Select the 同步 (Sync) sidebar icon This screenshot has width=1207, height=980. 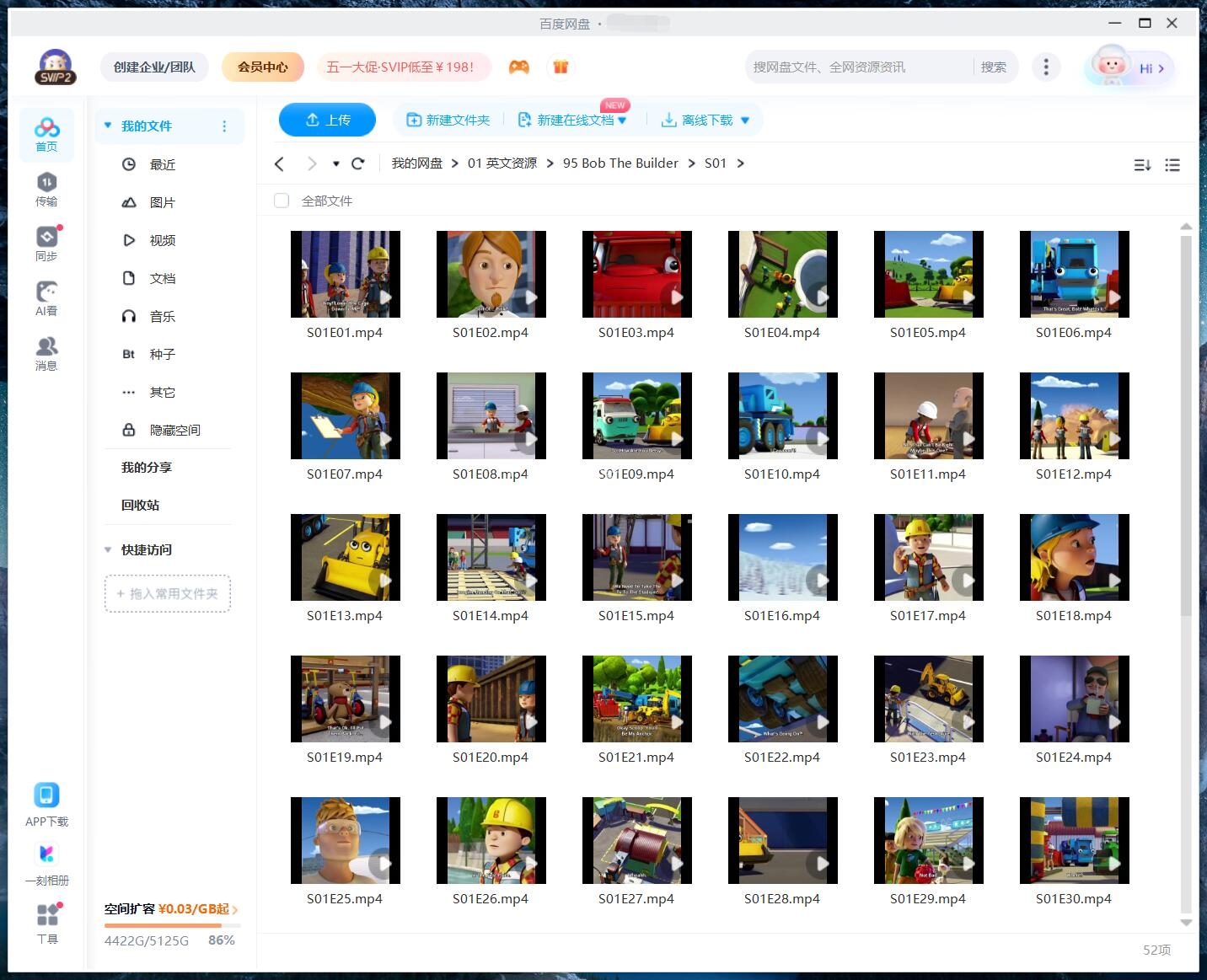pos(46,244)
